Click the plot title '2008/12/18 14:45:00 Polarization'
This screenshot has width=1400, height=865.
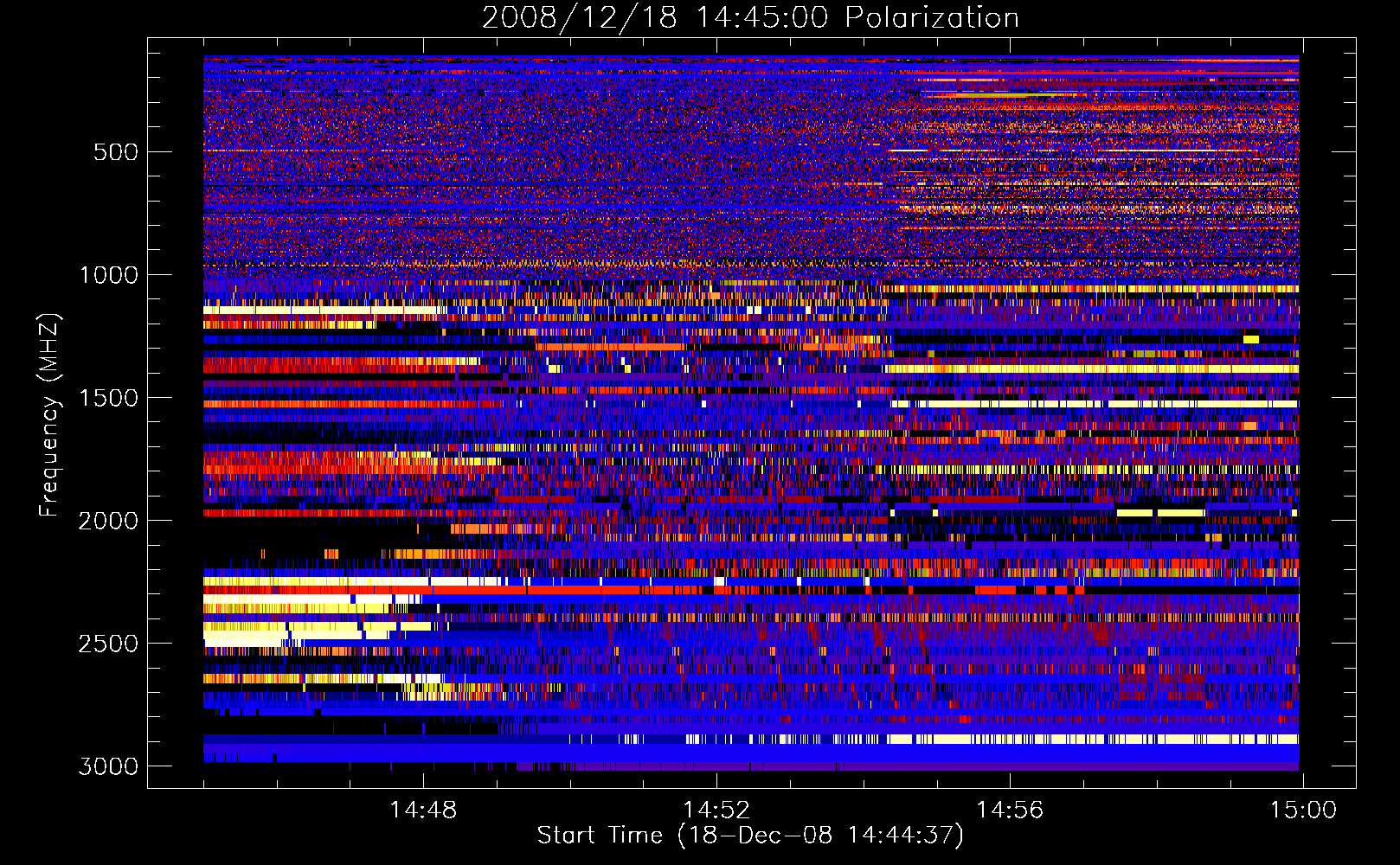[750, 18]
